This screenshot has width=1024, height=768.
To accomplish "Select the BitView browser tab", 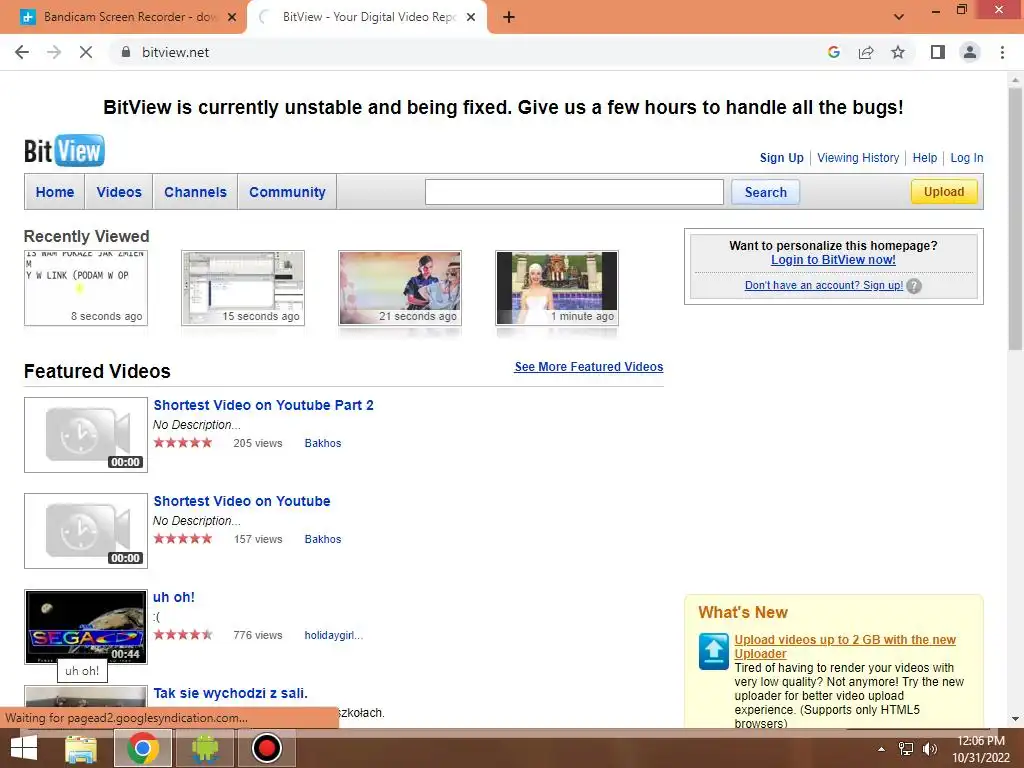I will point(367,17).
